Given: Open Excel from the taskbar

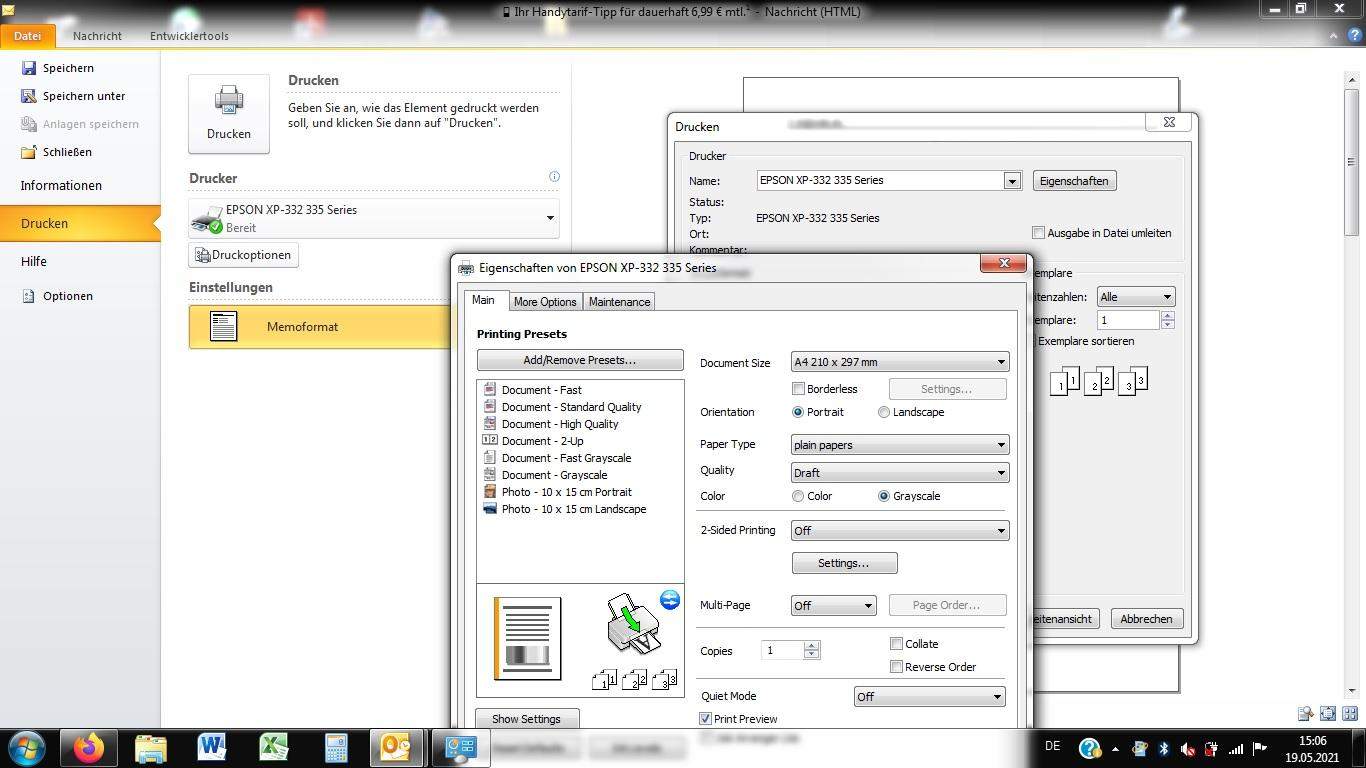Looking at the screenshot, I should click(x=274, y=748).
